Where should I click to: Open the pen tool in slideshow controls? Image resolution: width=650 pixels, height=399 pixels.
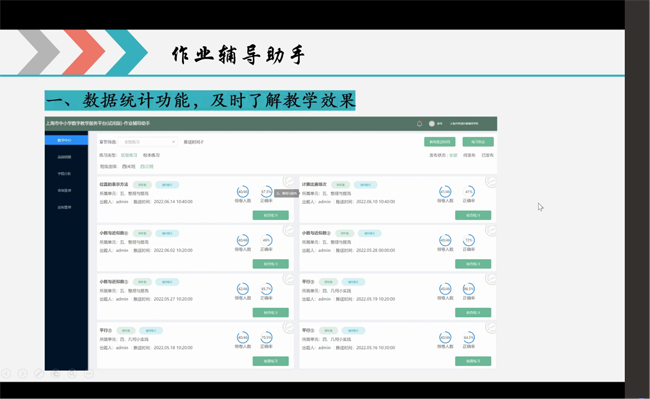(39, 373)
